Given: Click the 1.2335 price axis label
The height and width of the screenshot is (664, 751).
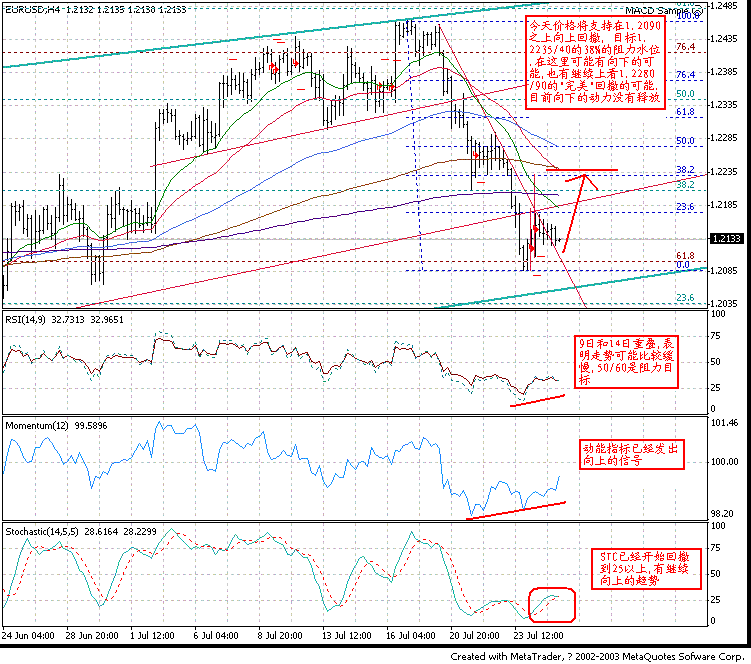Looking at the screenshot, I should [x=724, y=105].
